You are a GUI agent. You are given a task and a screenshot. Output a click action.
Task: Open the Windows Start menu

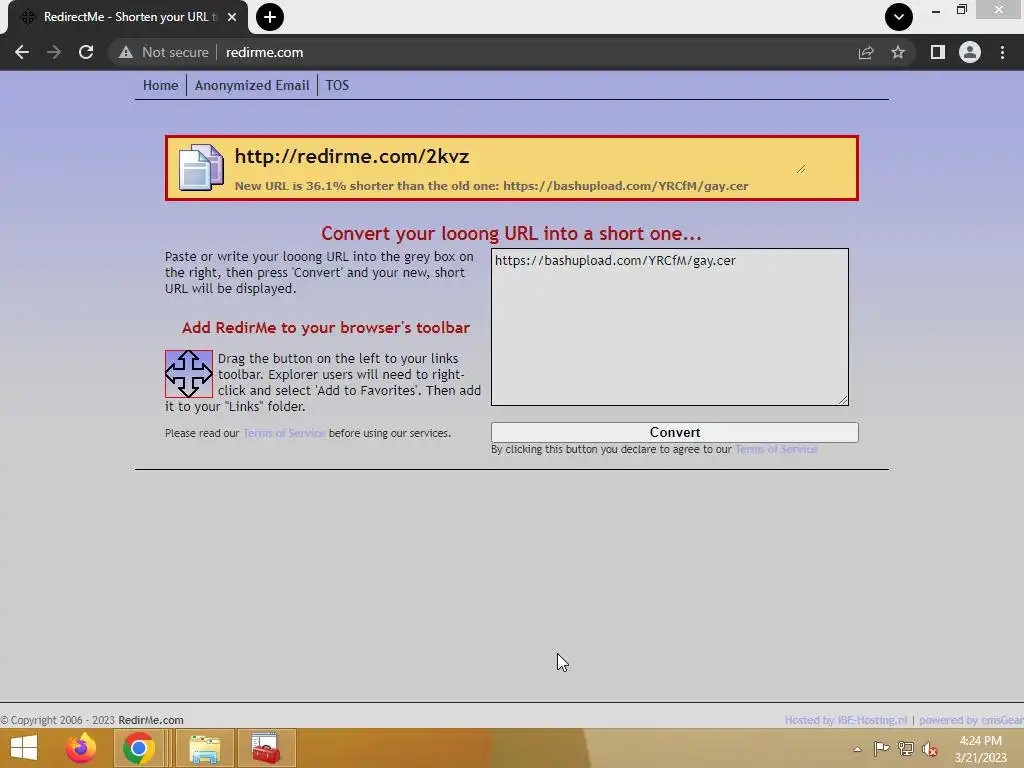point(24,748)
